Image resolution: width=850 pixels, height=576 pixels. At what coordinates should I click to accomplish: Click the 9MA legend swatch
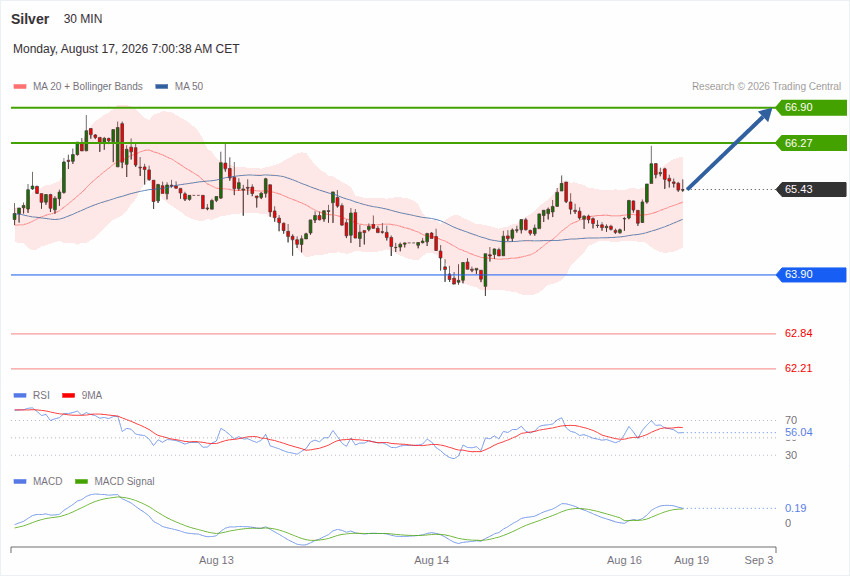[x=69, y=396]
